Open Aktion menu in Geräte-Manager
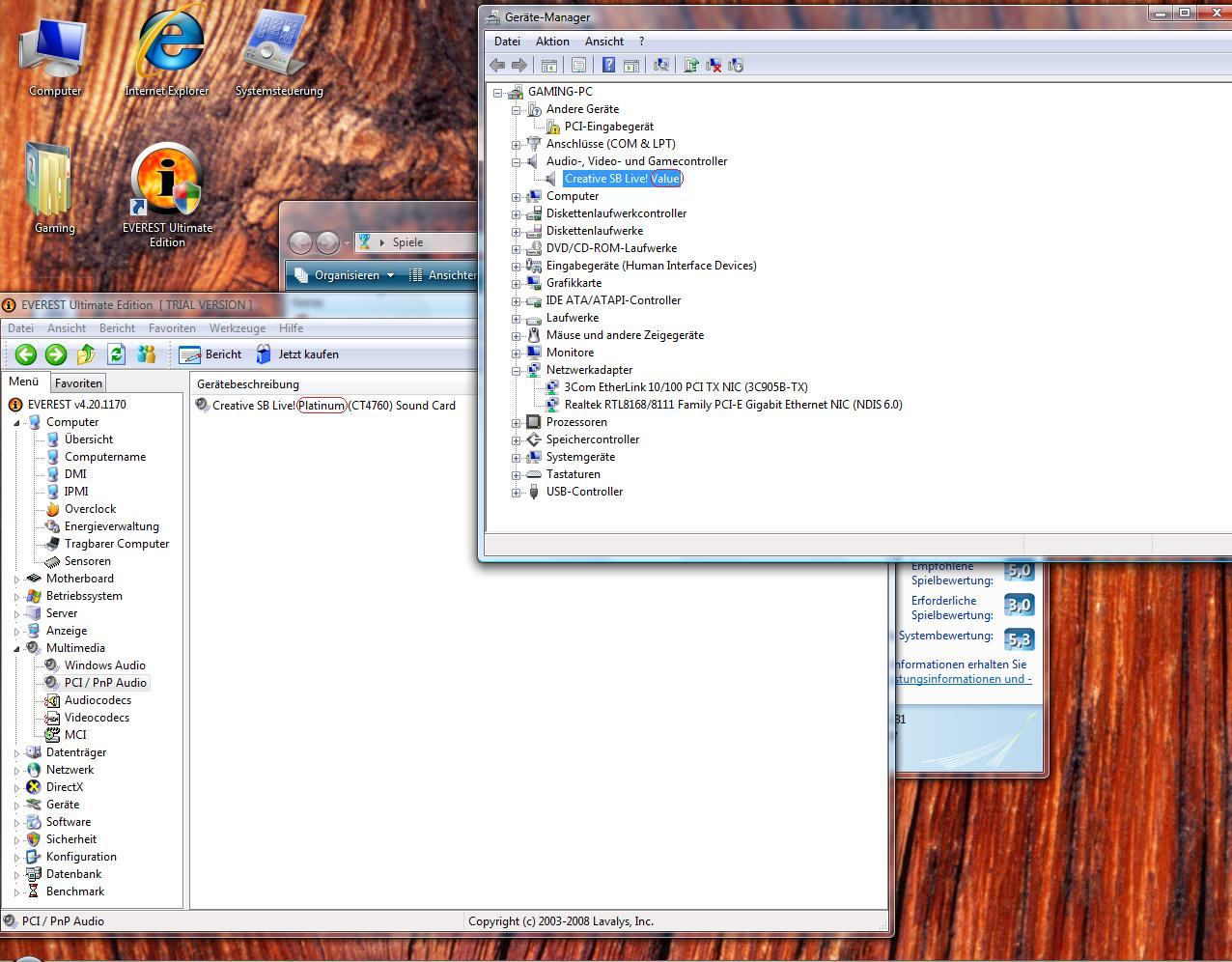The height and width of the screenshot is (962, 1232). click(x=552, y=42)
